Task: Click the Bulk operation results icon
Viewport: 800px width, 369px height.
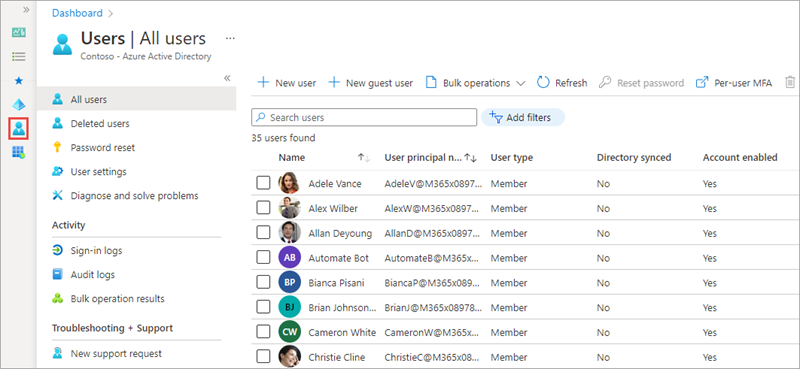Action: [x=58, y=299]
